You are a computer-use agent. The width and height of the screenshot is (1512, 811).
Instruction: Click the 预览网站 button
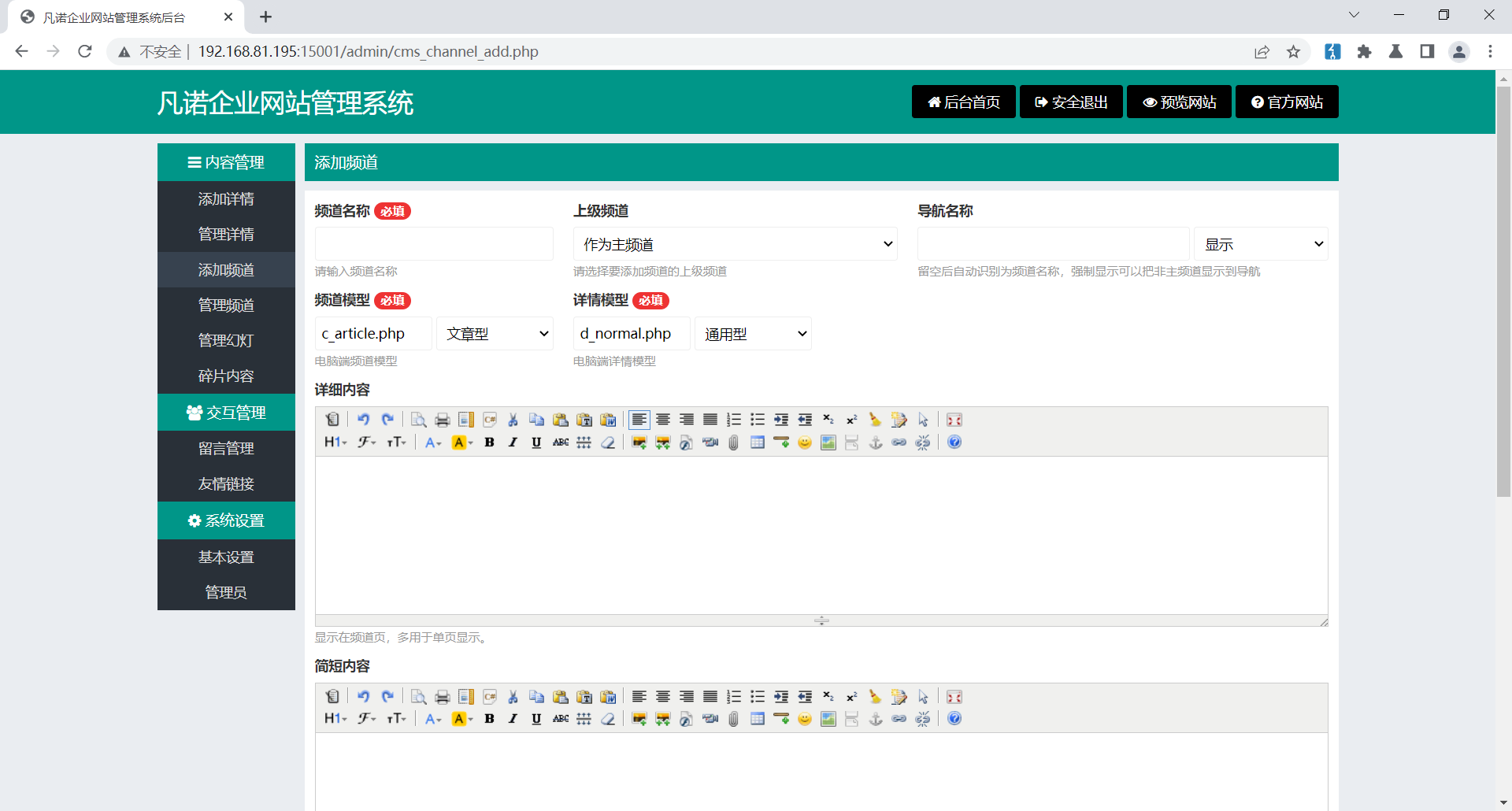[x=1179, y=102]
